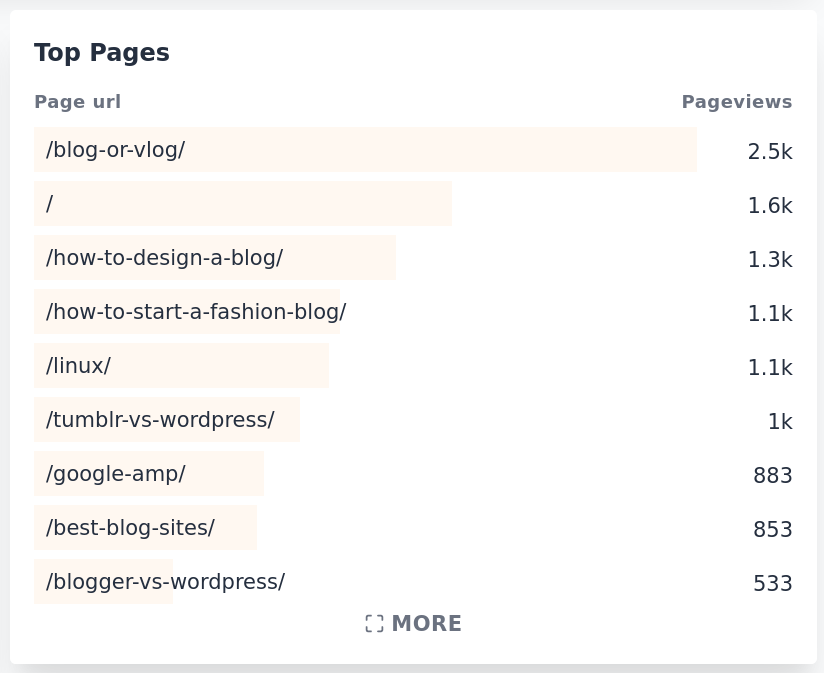This screenshot has height=673, width=824.
Task: Select the /blogger-vs-wordpress/ row
Action: [163, 582]
